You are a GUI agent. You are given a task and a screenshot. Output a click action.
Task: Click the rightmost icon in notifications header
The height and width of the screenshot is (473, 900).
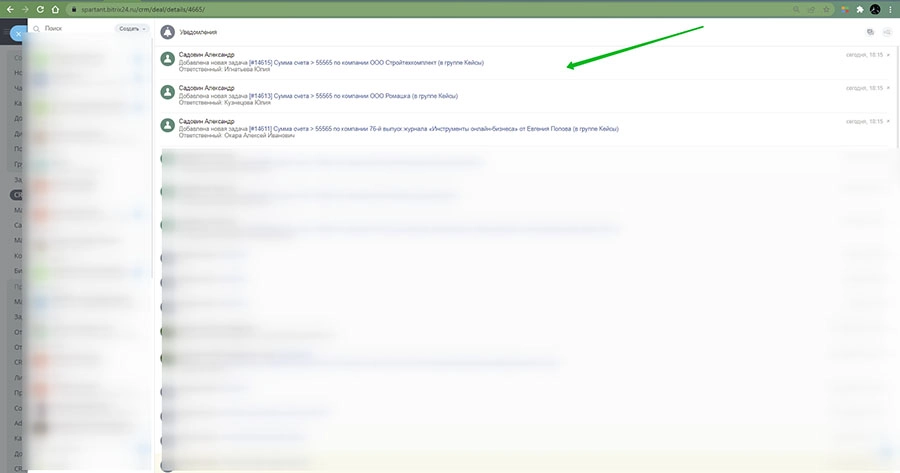[886, 32]
